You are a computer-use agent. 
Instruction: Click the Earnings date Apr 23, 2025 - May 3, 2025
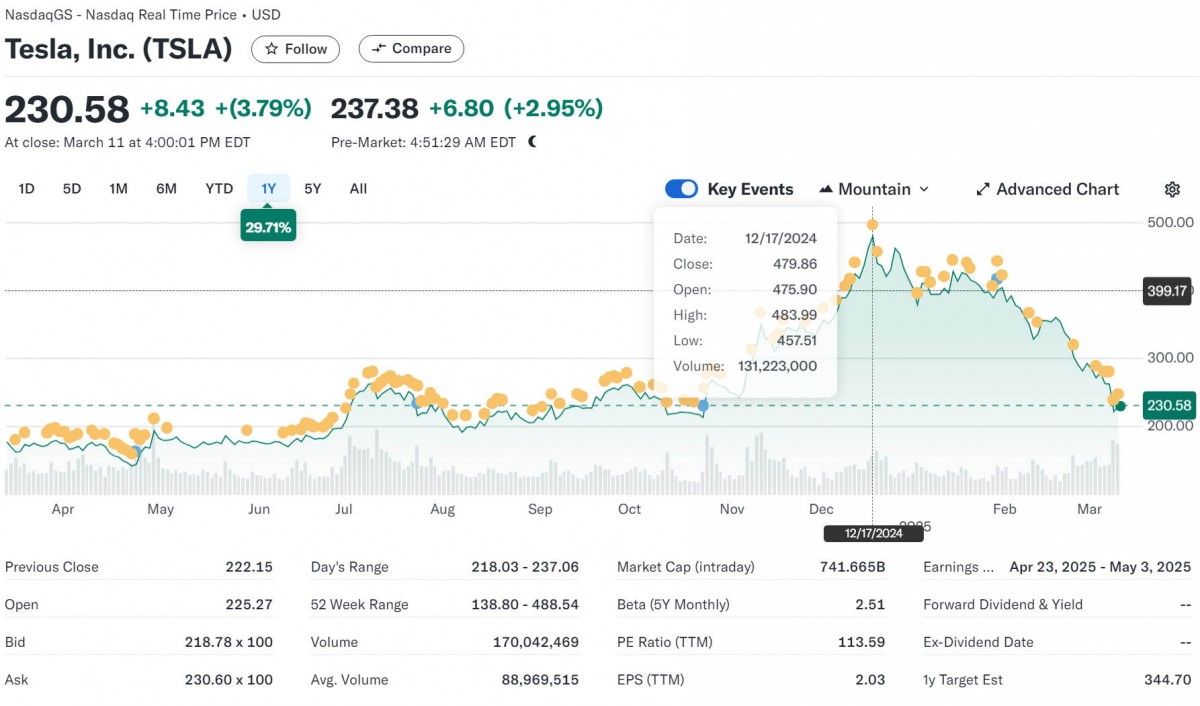[x=1100, y=567]
